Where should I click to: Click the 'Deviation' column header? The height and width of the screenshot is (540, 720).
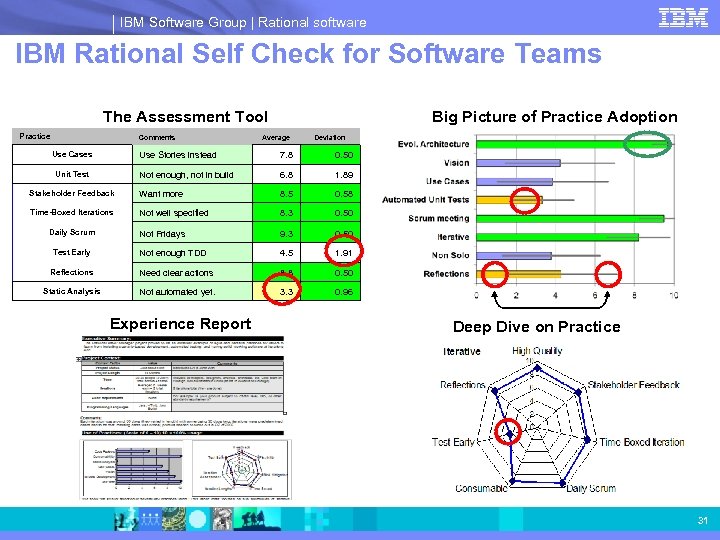point(330,137)
